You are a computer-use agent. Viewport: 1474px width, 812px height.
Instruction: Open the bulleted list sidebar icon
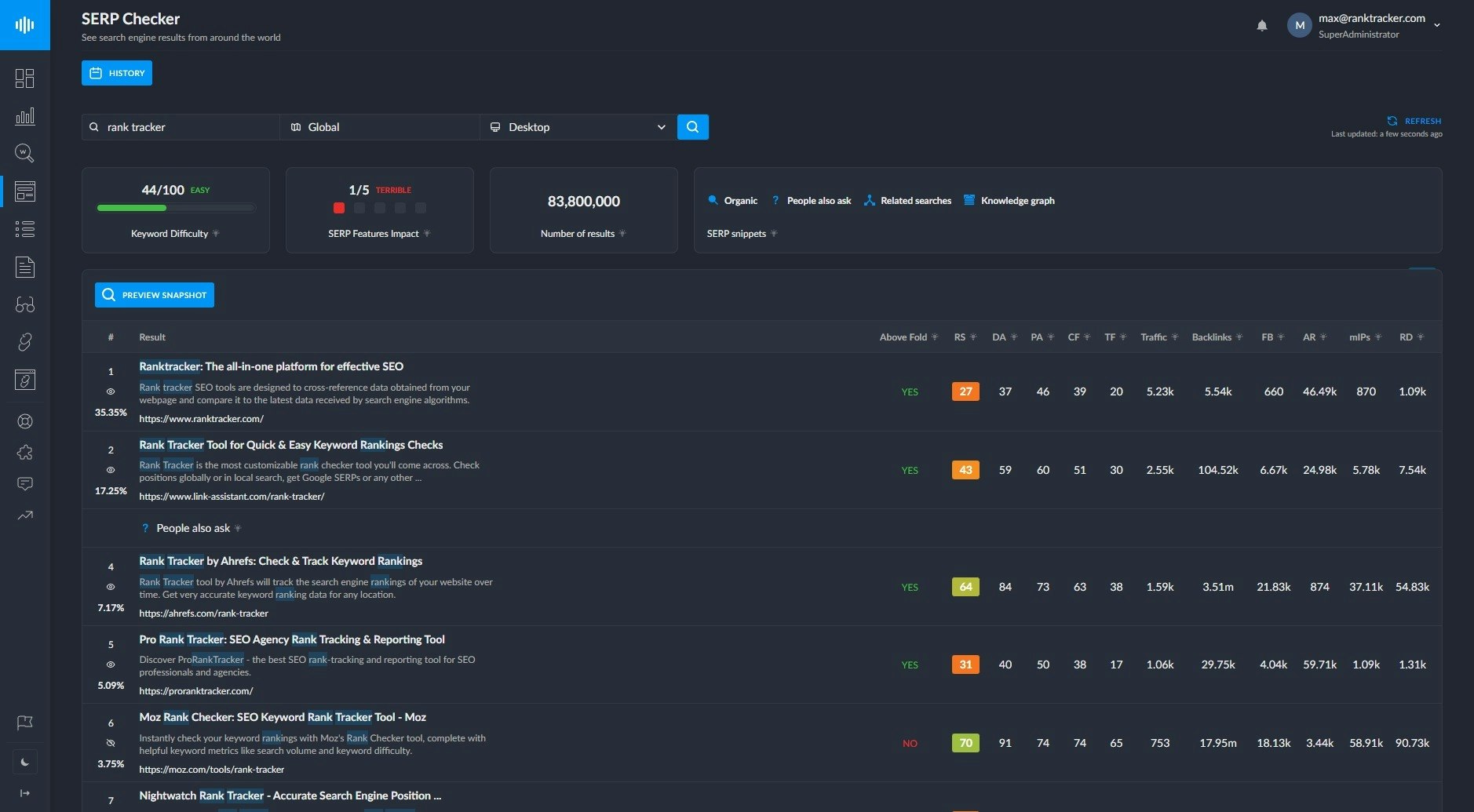coord(25,229)
